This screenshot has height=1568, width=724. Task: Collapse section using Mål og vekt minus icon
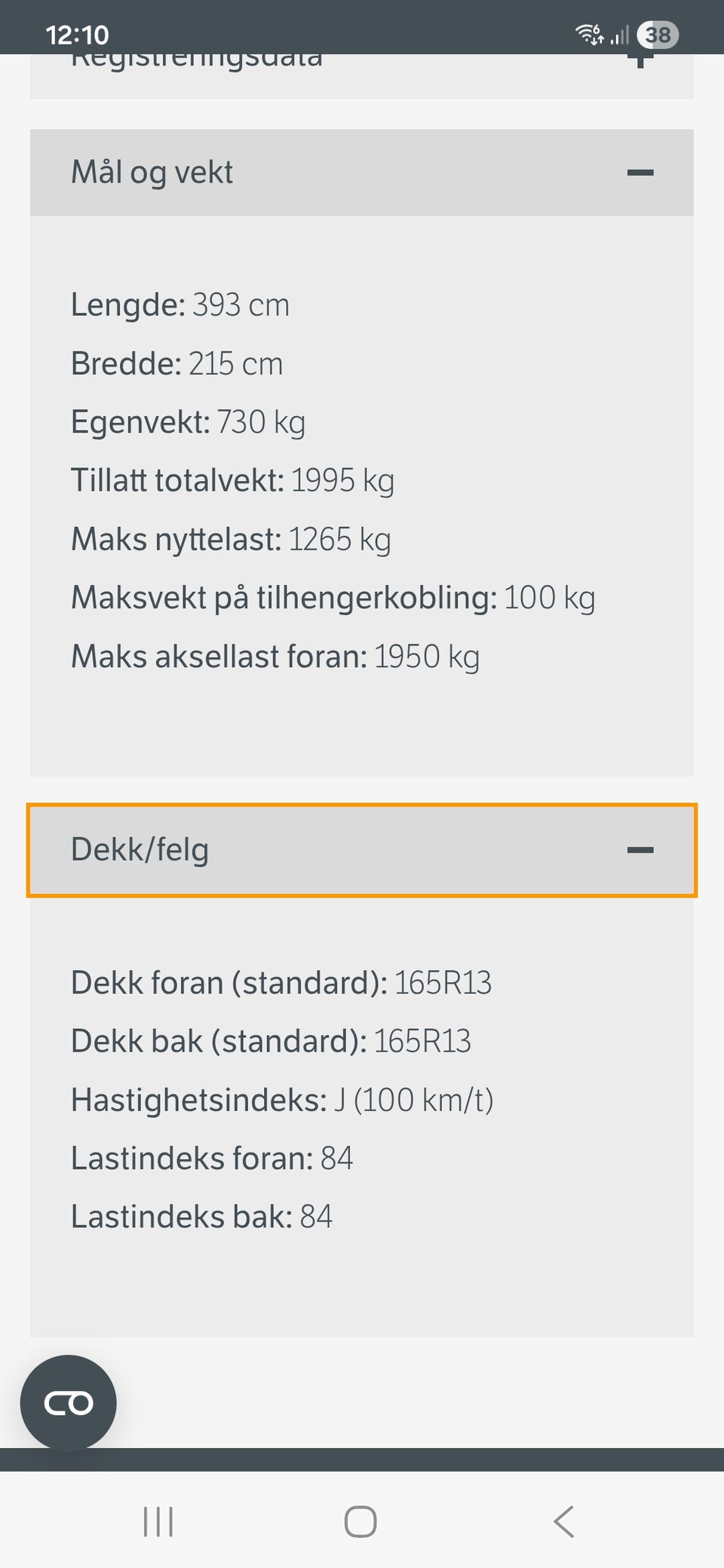point(640,173)
